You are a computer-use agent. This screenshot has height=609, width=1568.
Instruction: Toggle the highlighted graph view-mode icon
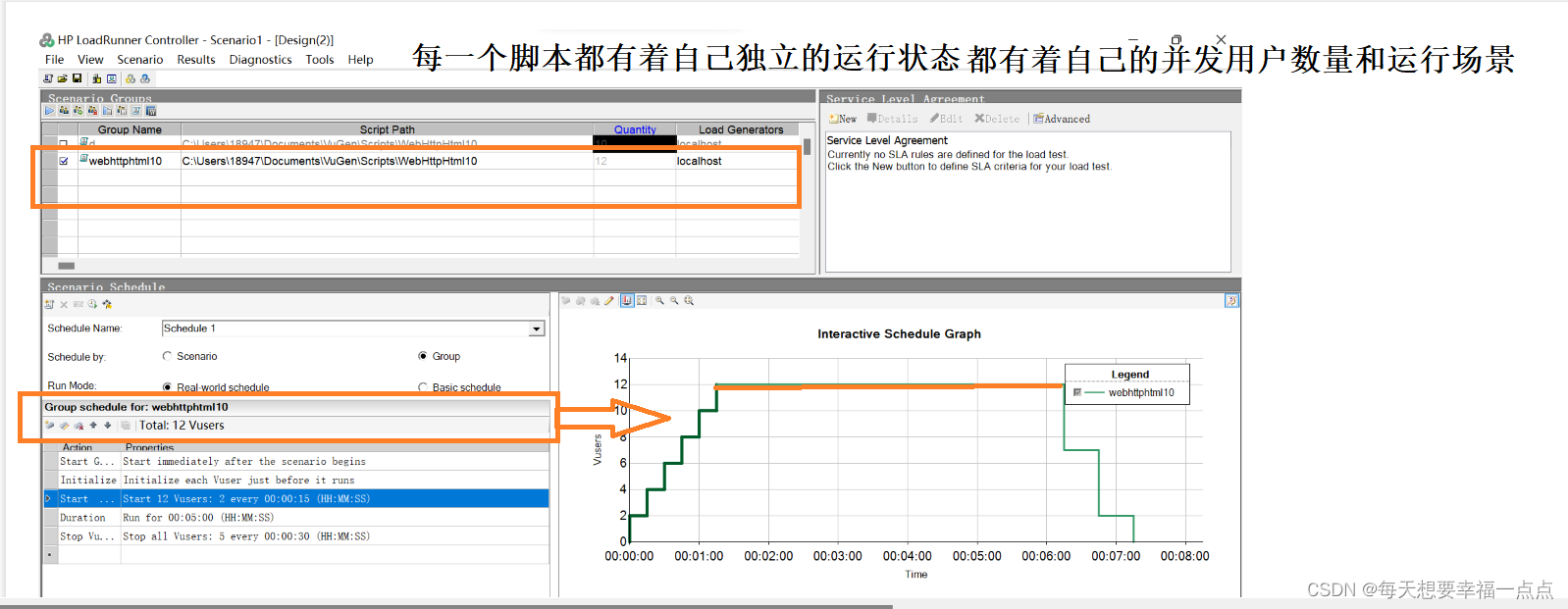pyautogui.click(x=627, y=301)
